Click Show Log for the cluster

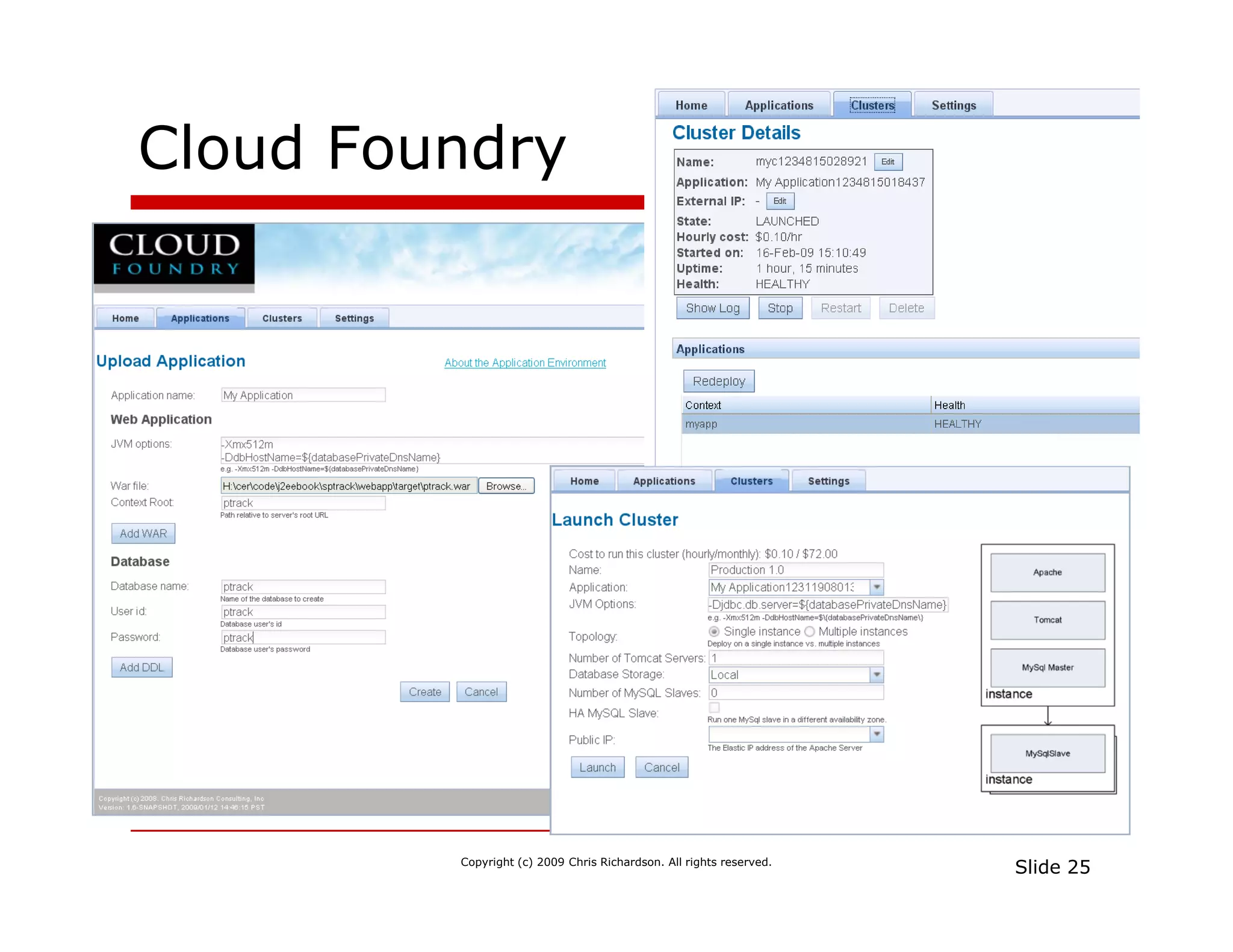pos(713,308)
